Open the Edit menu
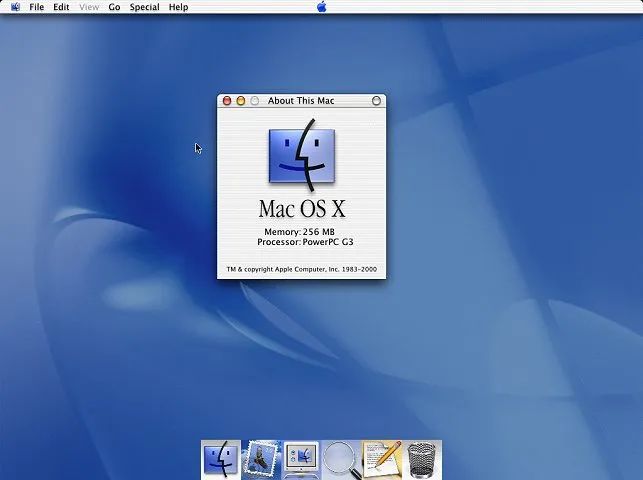The width and height of the screenshot is (643, 480). [62, 7]
